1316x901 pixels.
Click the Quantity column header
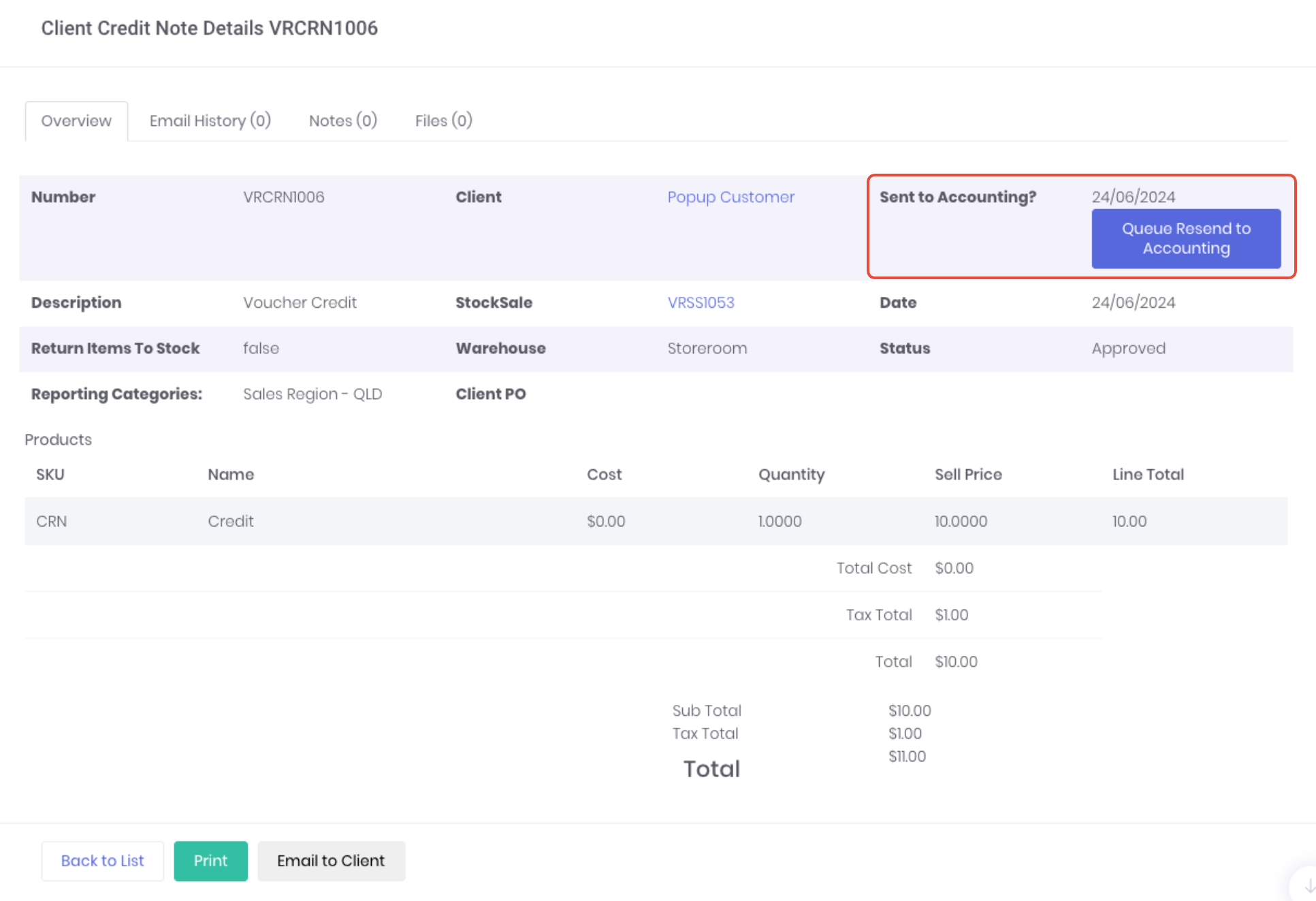(x=791, y=475)
